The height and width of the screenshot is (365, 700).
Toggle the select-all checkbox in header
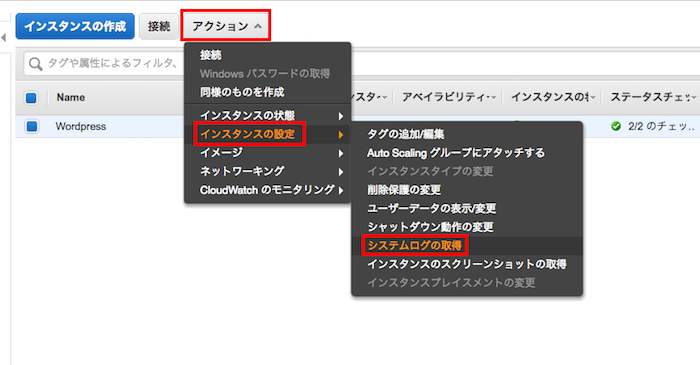click(31, 98)
